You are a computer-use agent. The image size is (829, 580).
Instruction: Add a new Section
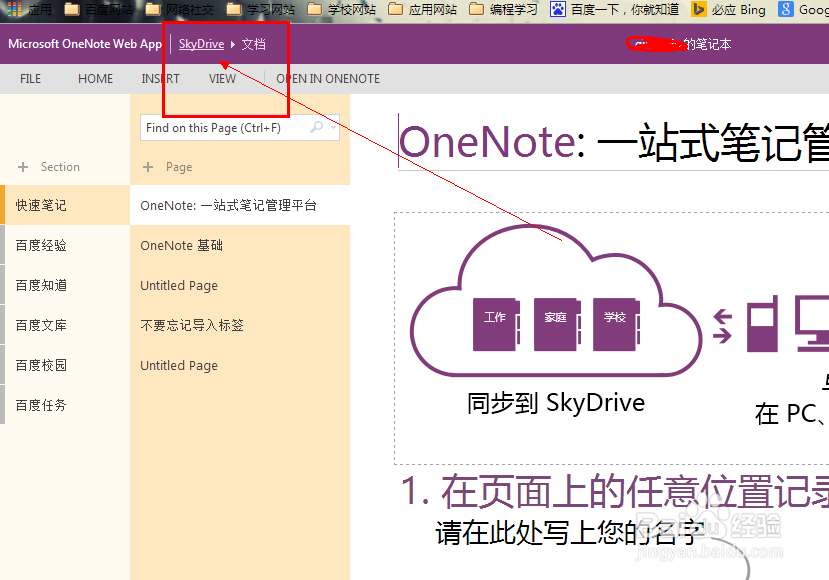[49, 167]
